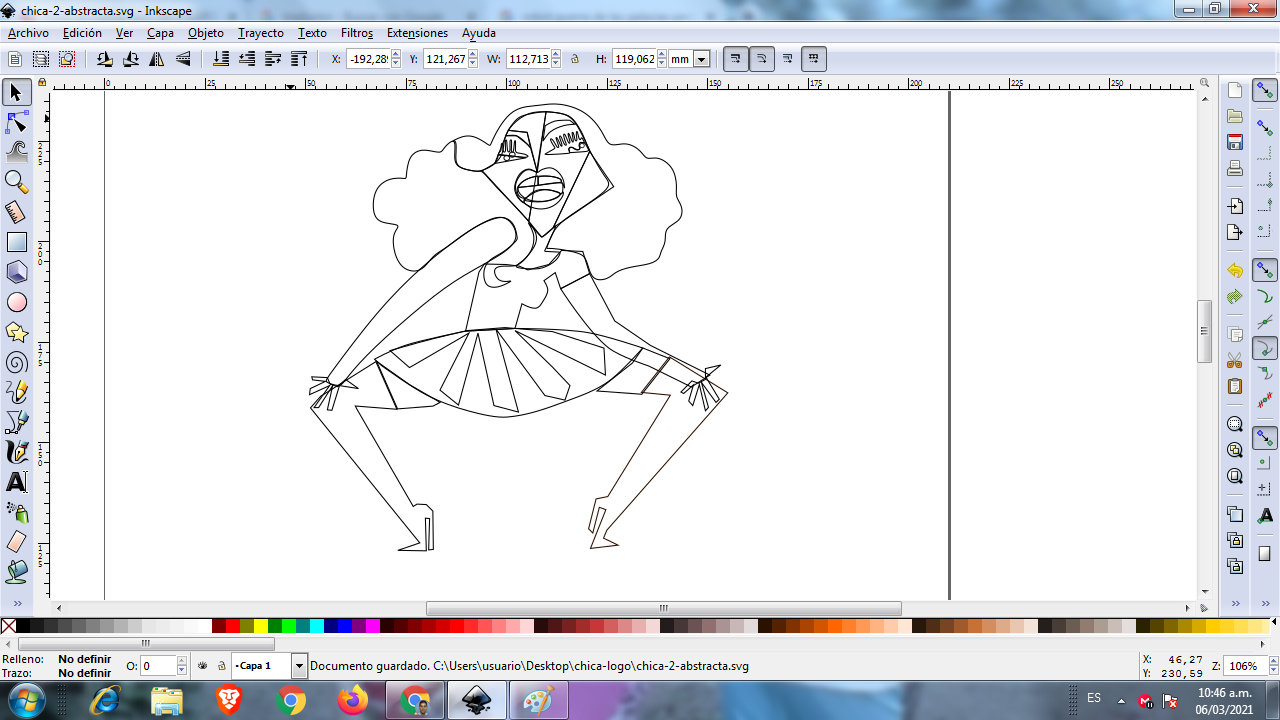
Task: Select the Zoom tool in toolbox
Action: click(x=16, y=182)
